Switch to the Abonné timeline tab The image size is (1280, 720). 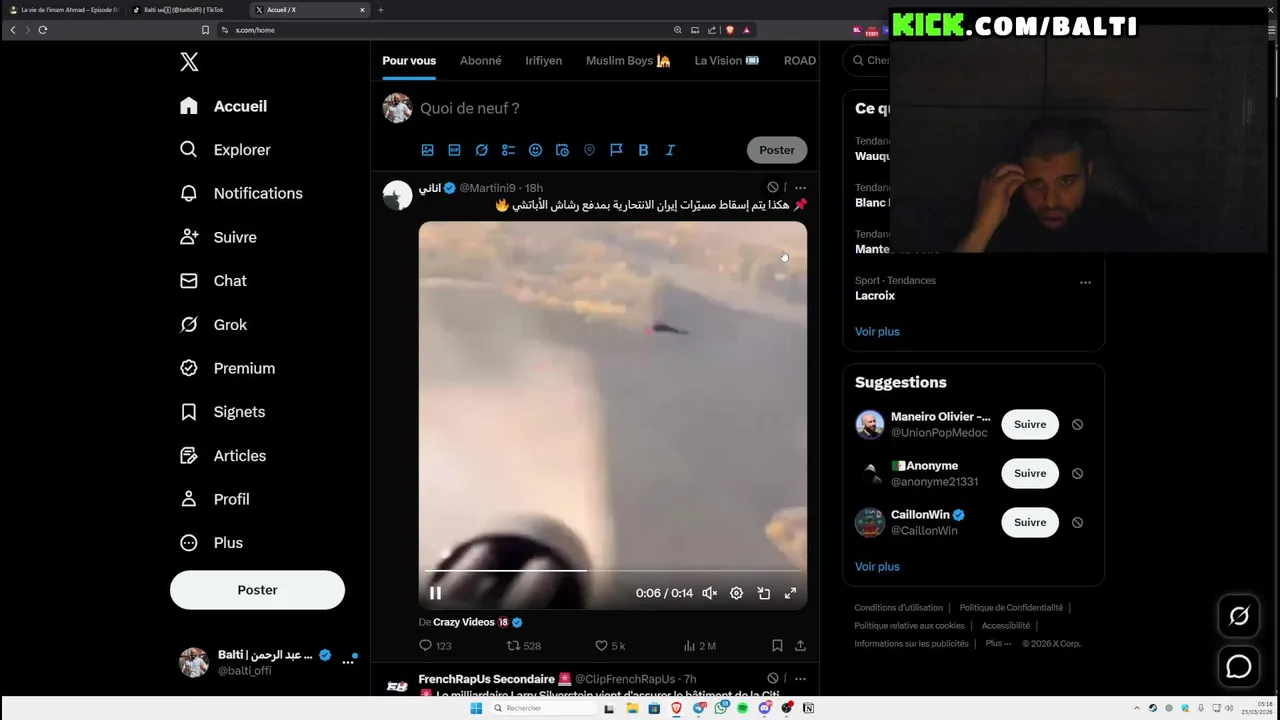(x=481, y=60)
